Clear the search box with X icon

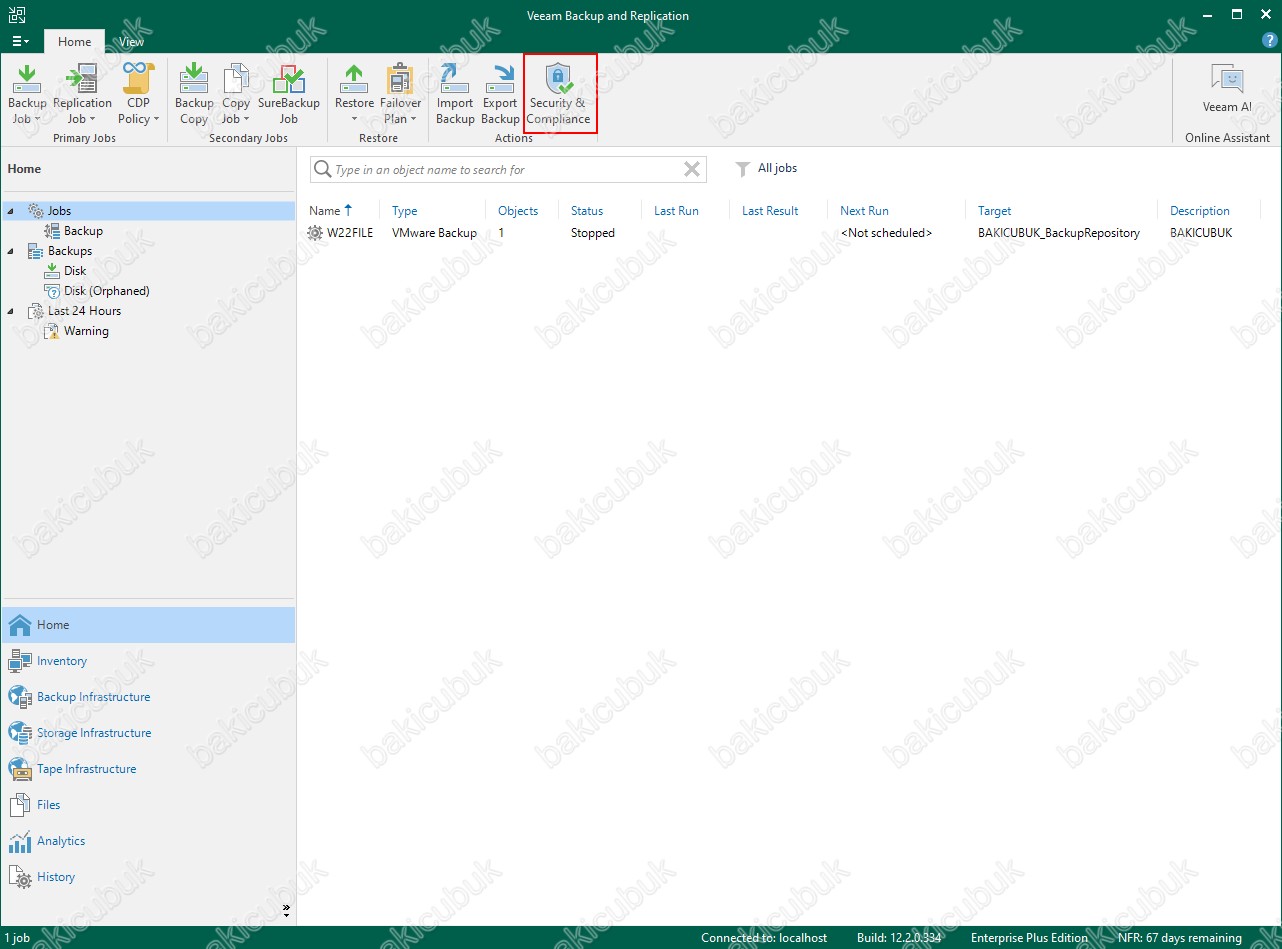tap(692, 169)
